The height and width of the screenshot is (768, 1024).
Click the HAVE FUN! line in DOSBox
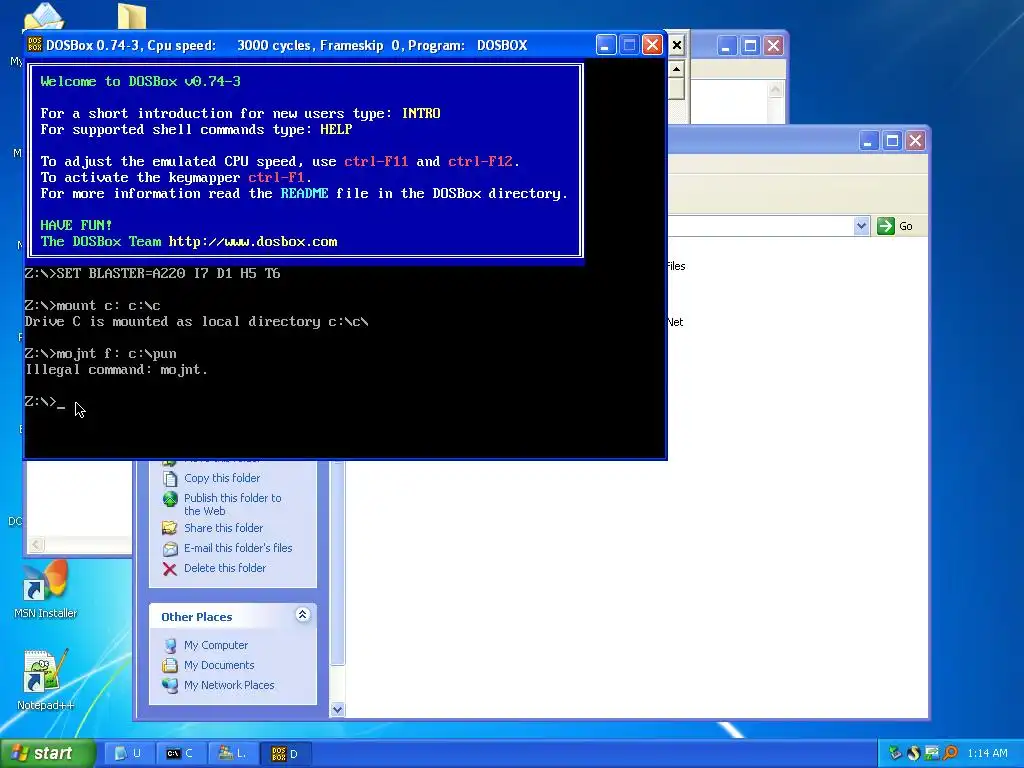point(76,225)
